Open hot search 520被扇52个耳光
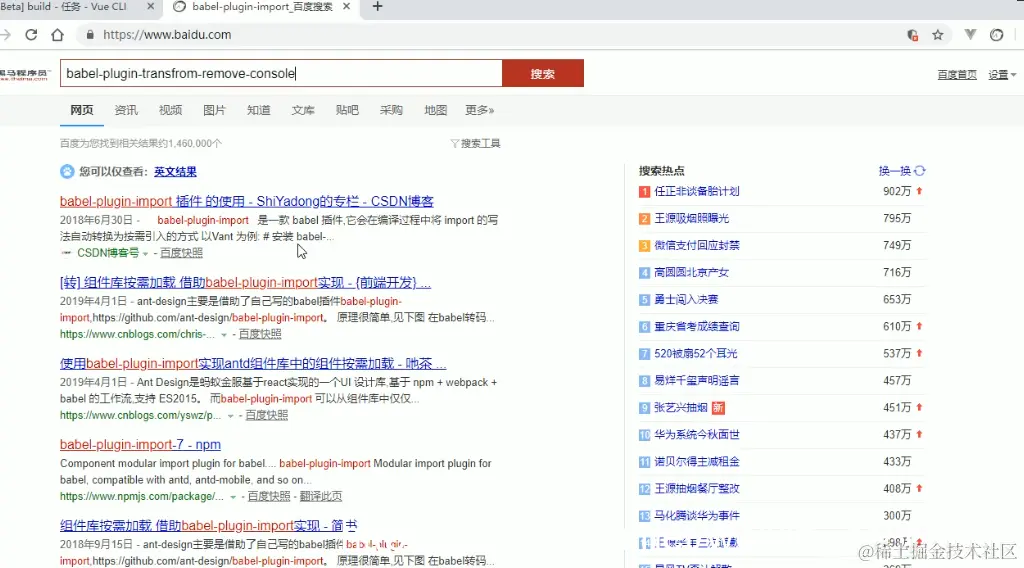1024x568 pixels. tap(696, 353)
